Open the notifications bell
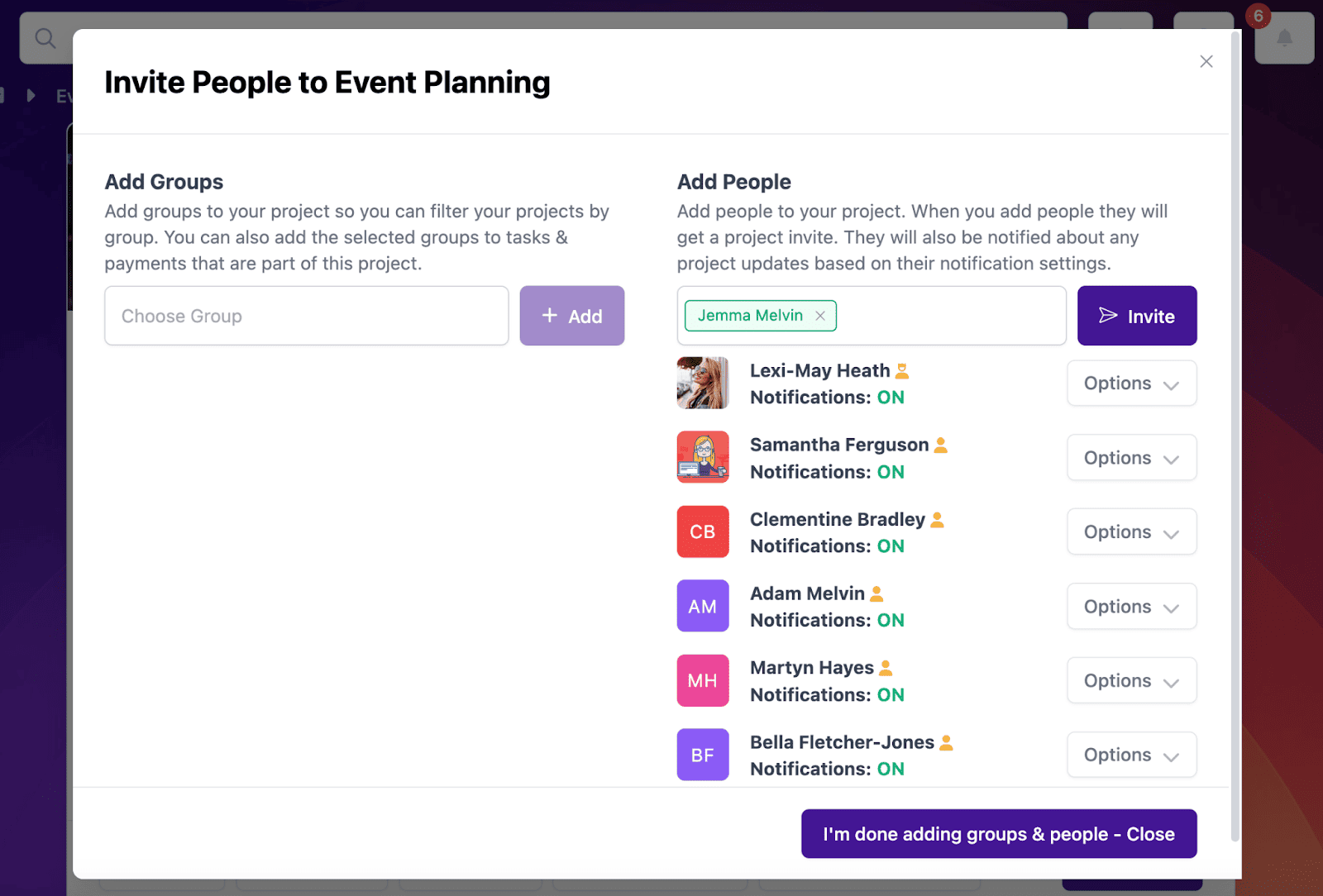The height and width of the screenshot is (896, 1323). tap(1284, 39)
